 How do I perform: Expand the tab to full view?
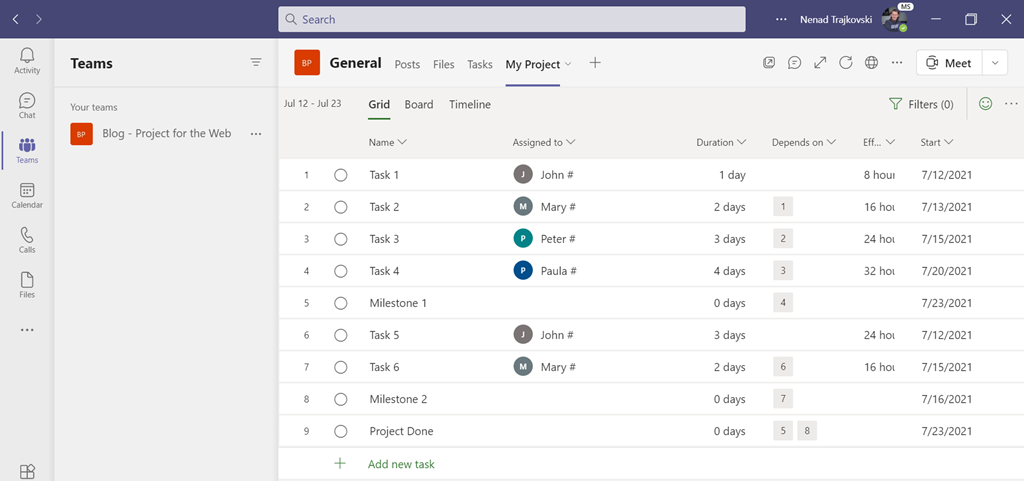(820, 63)
